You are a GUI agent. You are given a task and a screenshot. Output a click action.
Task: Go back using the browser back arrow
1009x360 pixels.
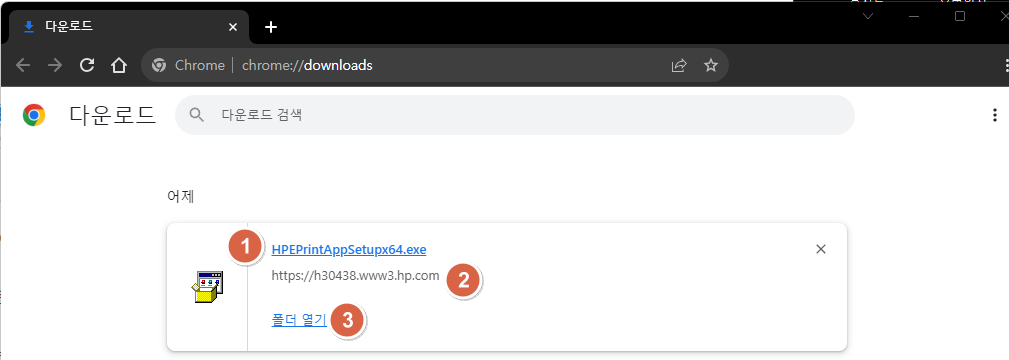point(23,65)
